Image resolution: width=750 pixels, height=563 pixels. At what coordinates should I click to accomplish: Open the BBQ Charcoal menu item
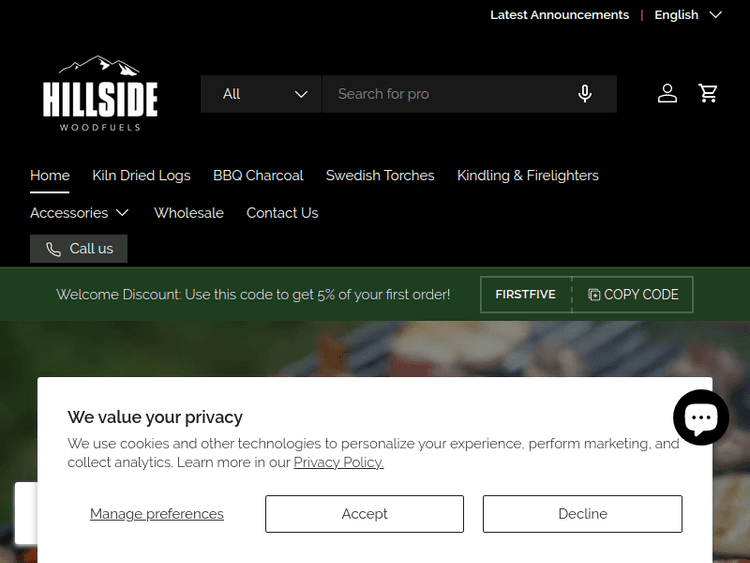(x=258, y=175)
